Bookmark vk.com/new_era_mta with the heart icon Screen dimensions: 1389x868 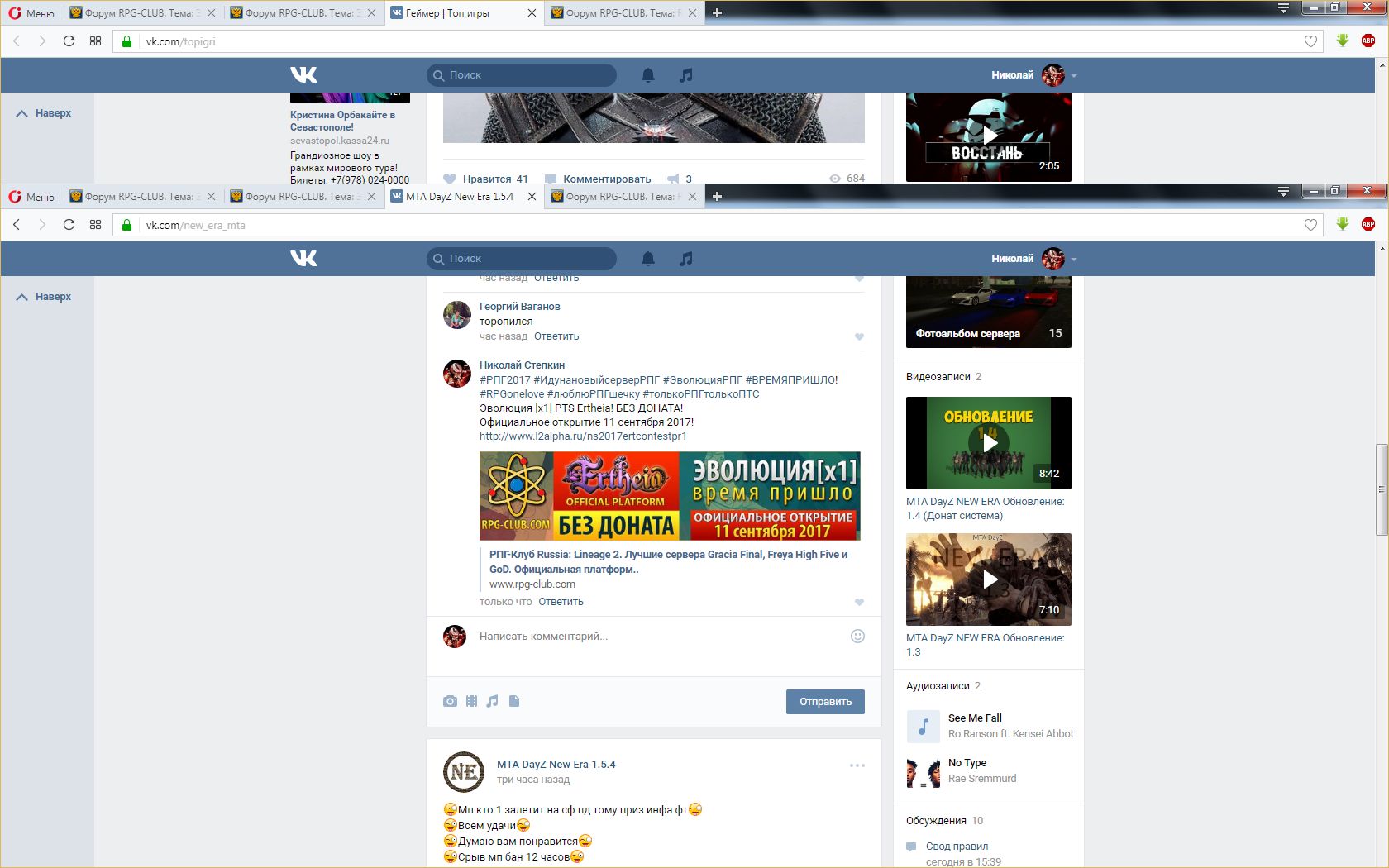(1310, 225)
